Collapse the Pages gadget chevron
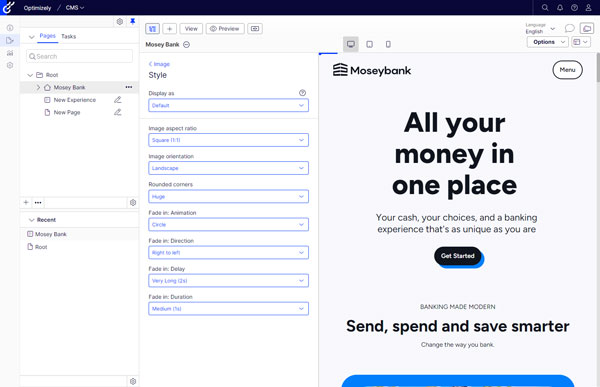The height and width of the screenshot is (387, 600). tap(32, 37)
